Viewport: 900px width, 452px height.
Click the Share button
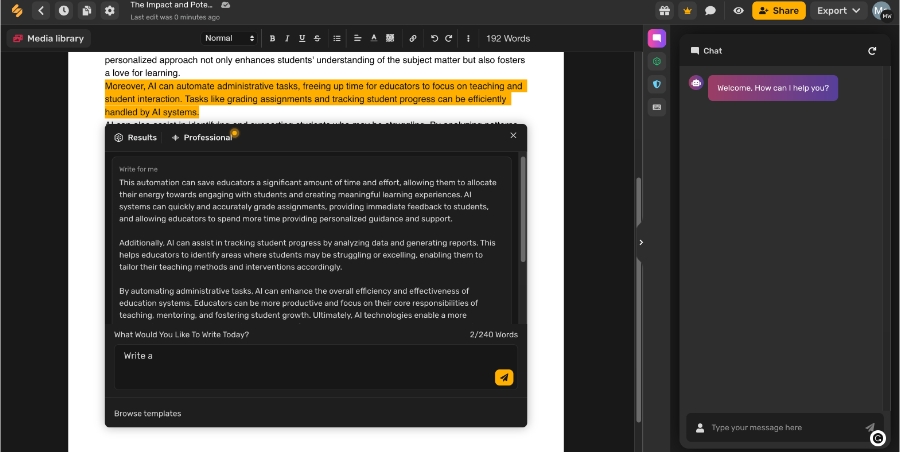[778, 11]
